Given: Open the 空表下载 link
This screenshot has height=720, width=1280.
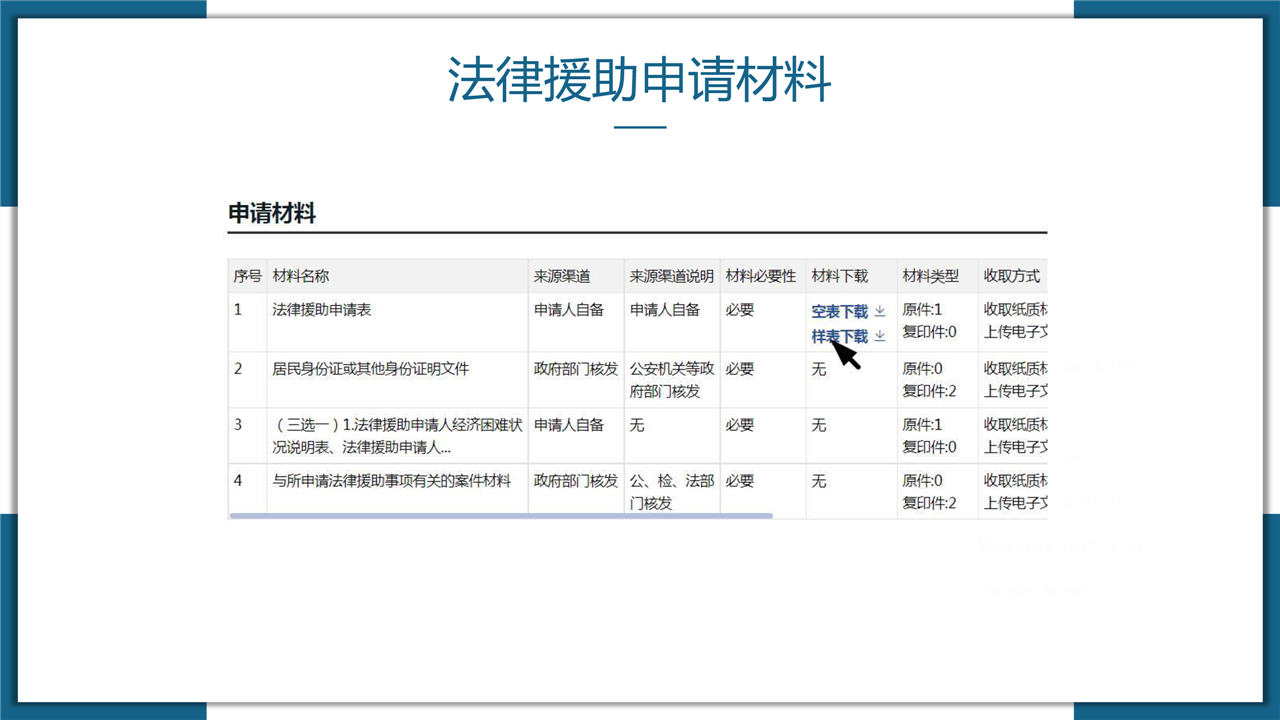Looking at the screenshot, I should click(x=839, y=311).
